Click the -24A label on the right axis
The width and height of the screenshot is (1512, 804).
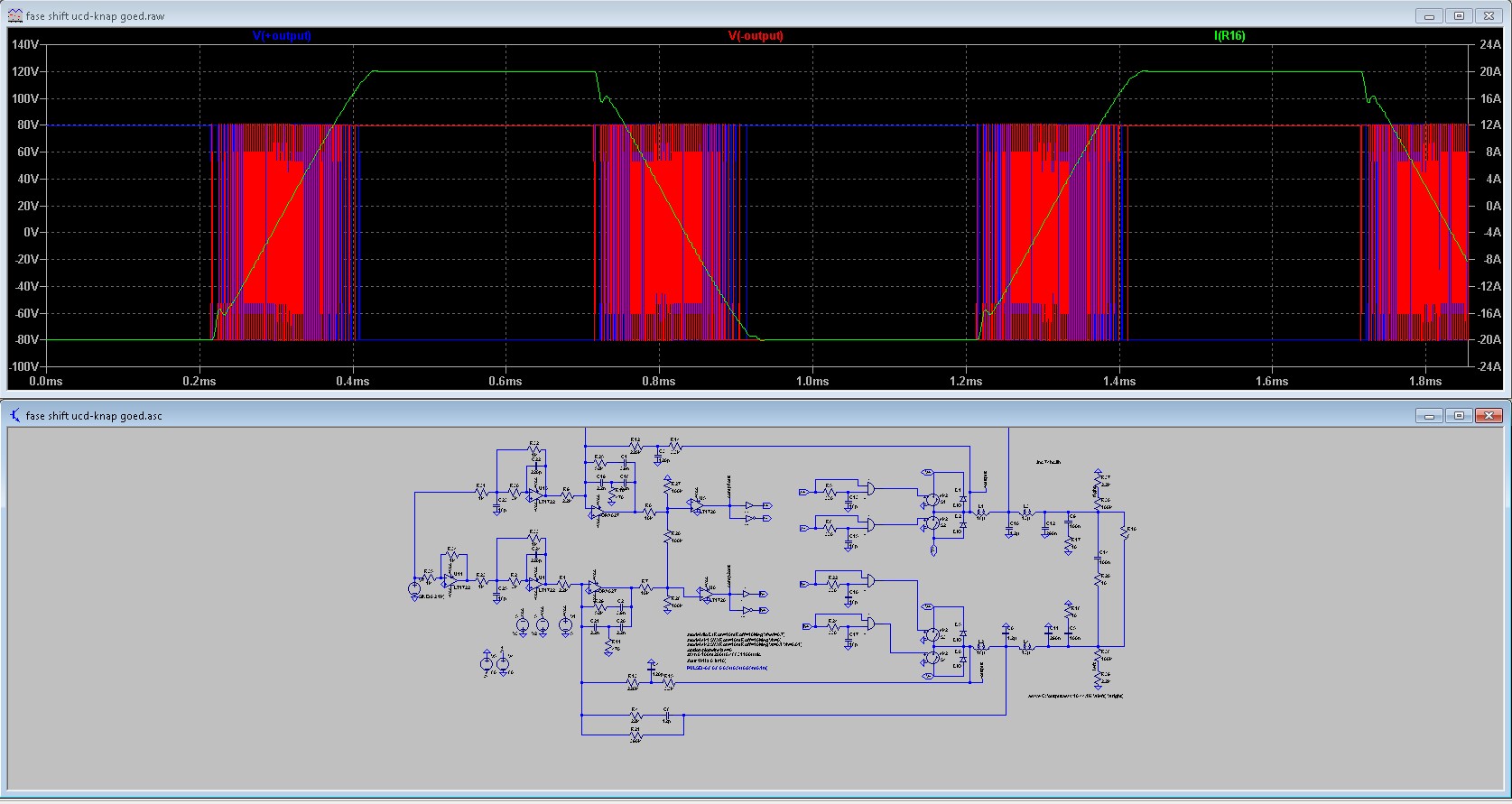coord(1489,367)
